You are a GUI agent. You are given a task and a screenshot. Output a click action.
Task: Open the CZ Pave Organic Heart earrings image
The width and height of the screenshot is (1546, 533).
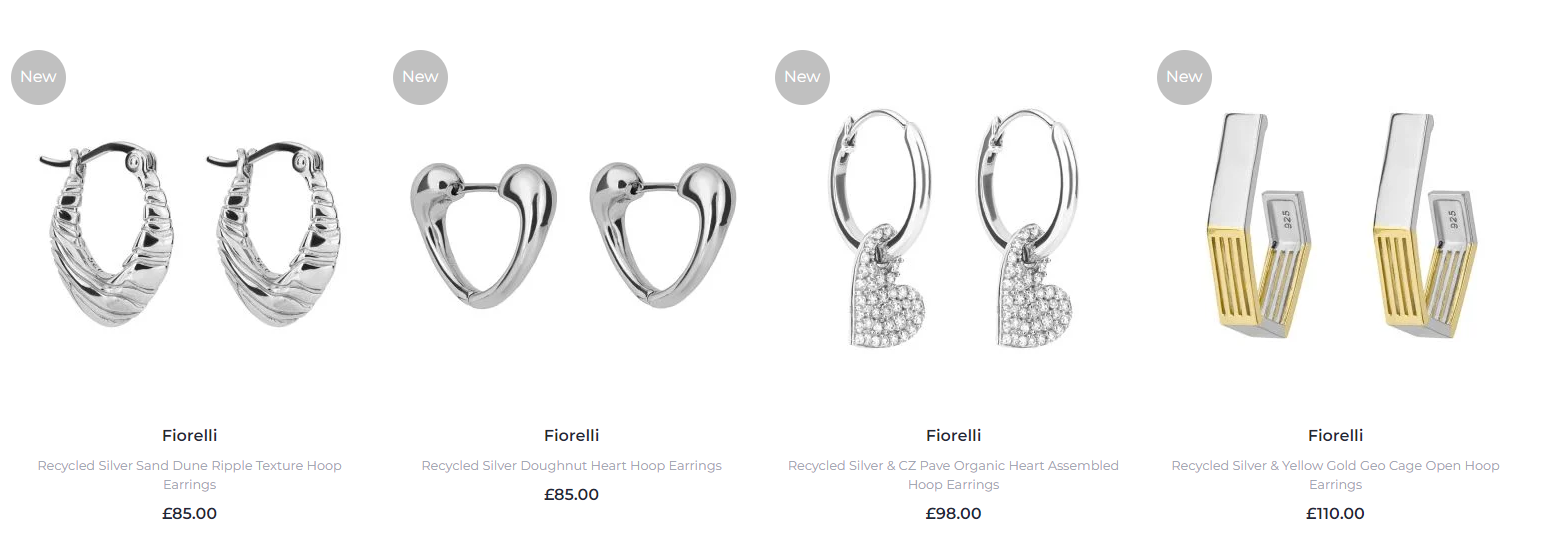coord(953,230)
